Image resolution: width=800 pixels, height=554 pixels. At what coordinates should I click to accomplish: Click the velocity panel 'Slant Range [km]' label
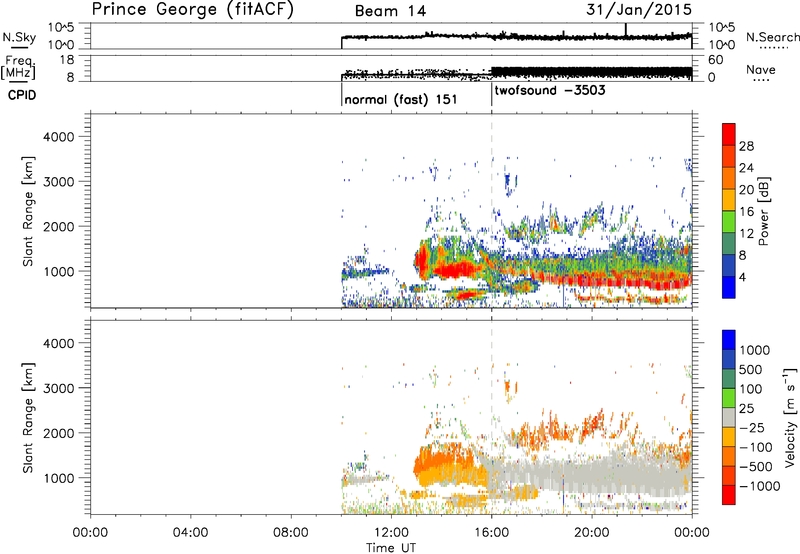(x=28, y=417)
